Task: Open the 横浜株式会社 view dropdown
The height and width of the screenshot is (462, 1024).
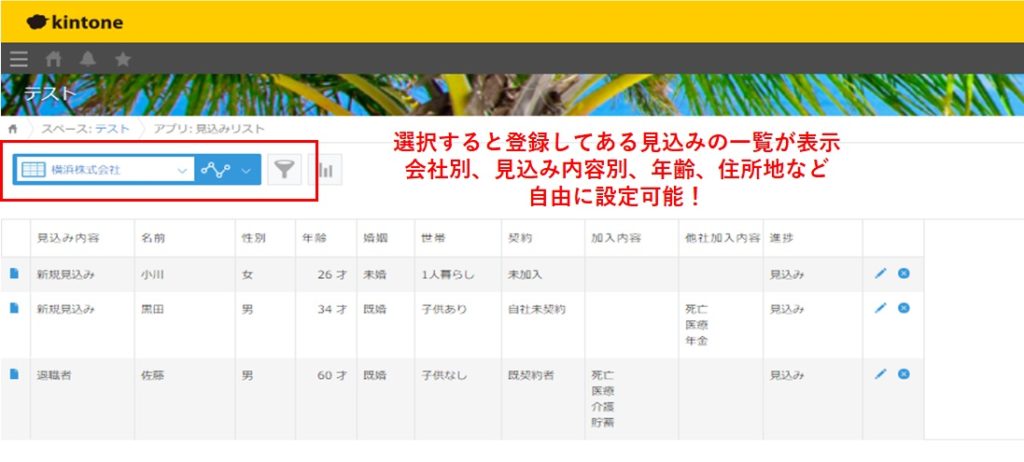Action: (104, 170)
